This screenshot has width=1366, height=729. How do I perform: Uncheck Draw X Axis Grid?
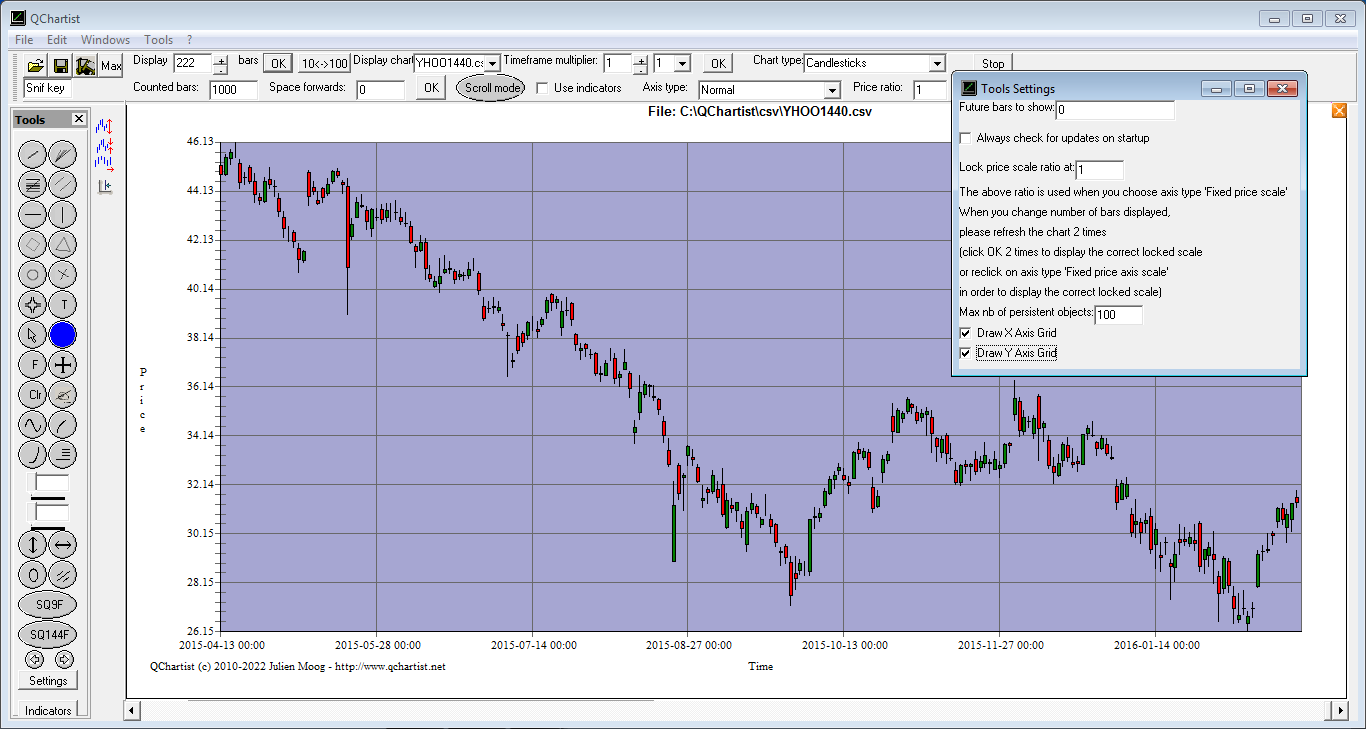[x=965, y=333]
